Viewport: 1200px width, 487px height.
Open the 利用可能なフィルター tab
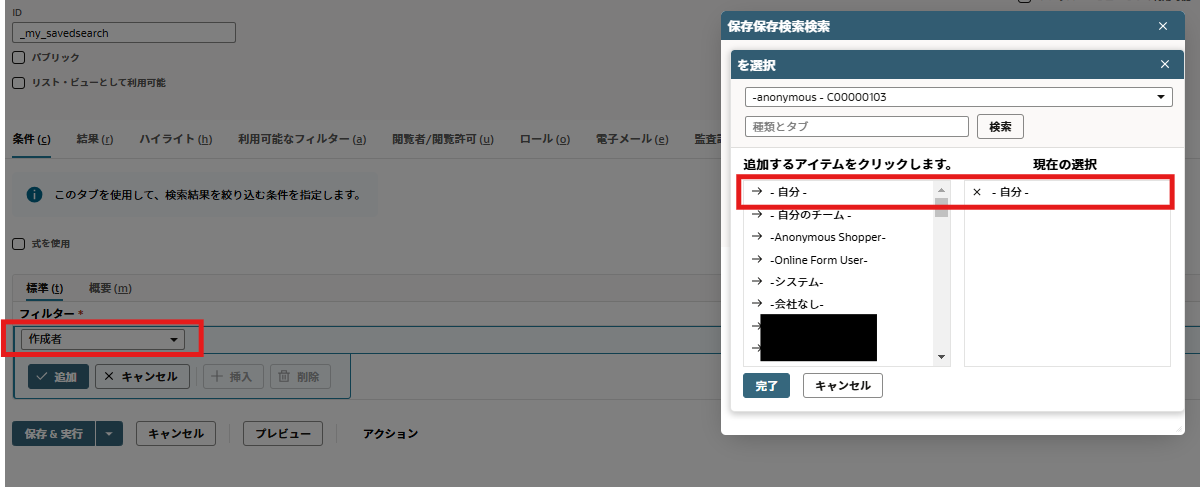[x=302, y=139]
